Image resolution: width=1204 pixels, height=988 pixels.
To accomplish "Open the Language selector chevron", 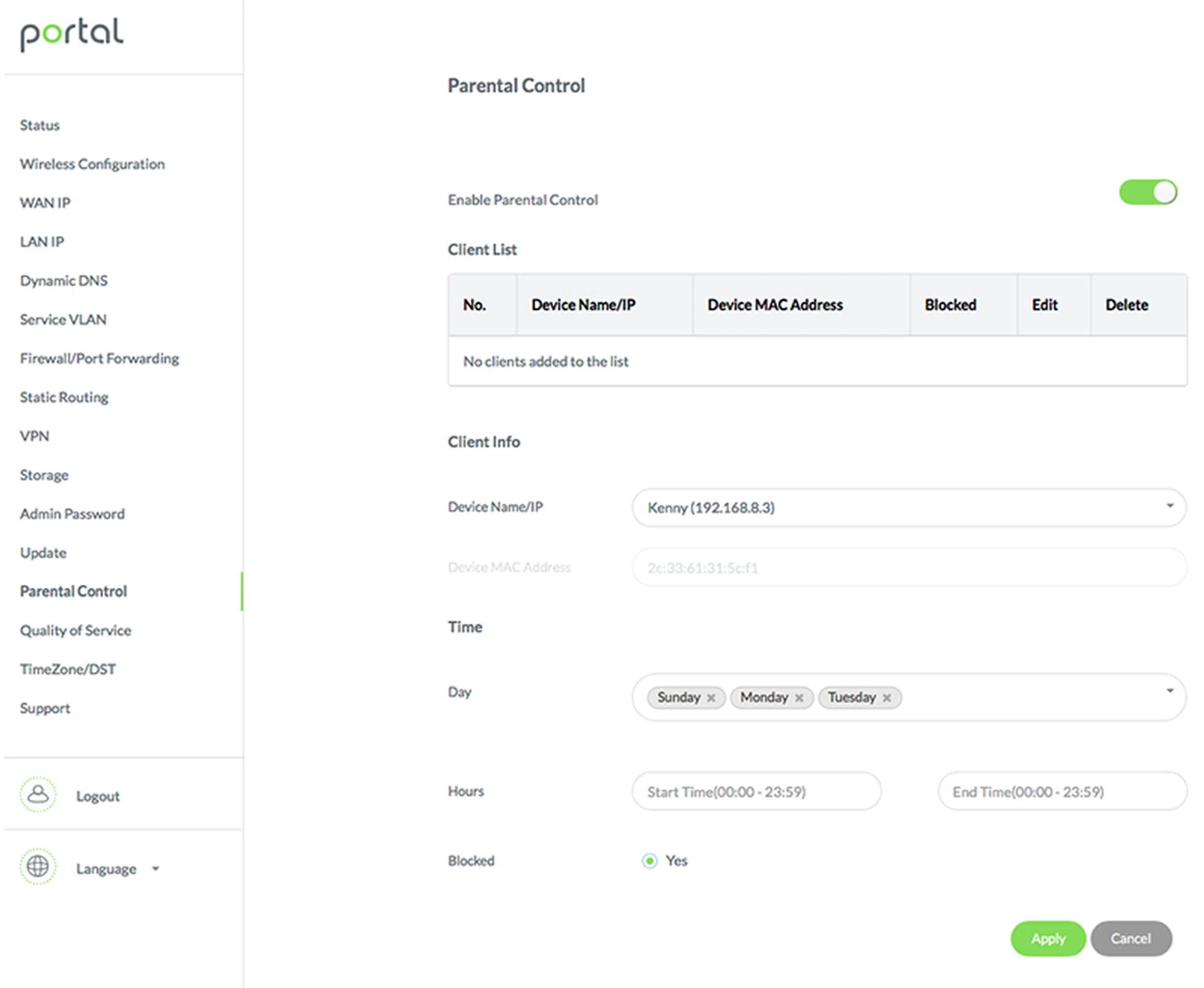I will pos(156,869).
